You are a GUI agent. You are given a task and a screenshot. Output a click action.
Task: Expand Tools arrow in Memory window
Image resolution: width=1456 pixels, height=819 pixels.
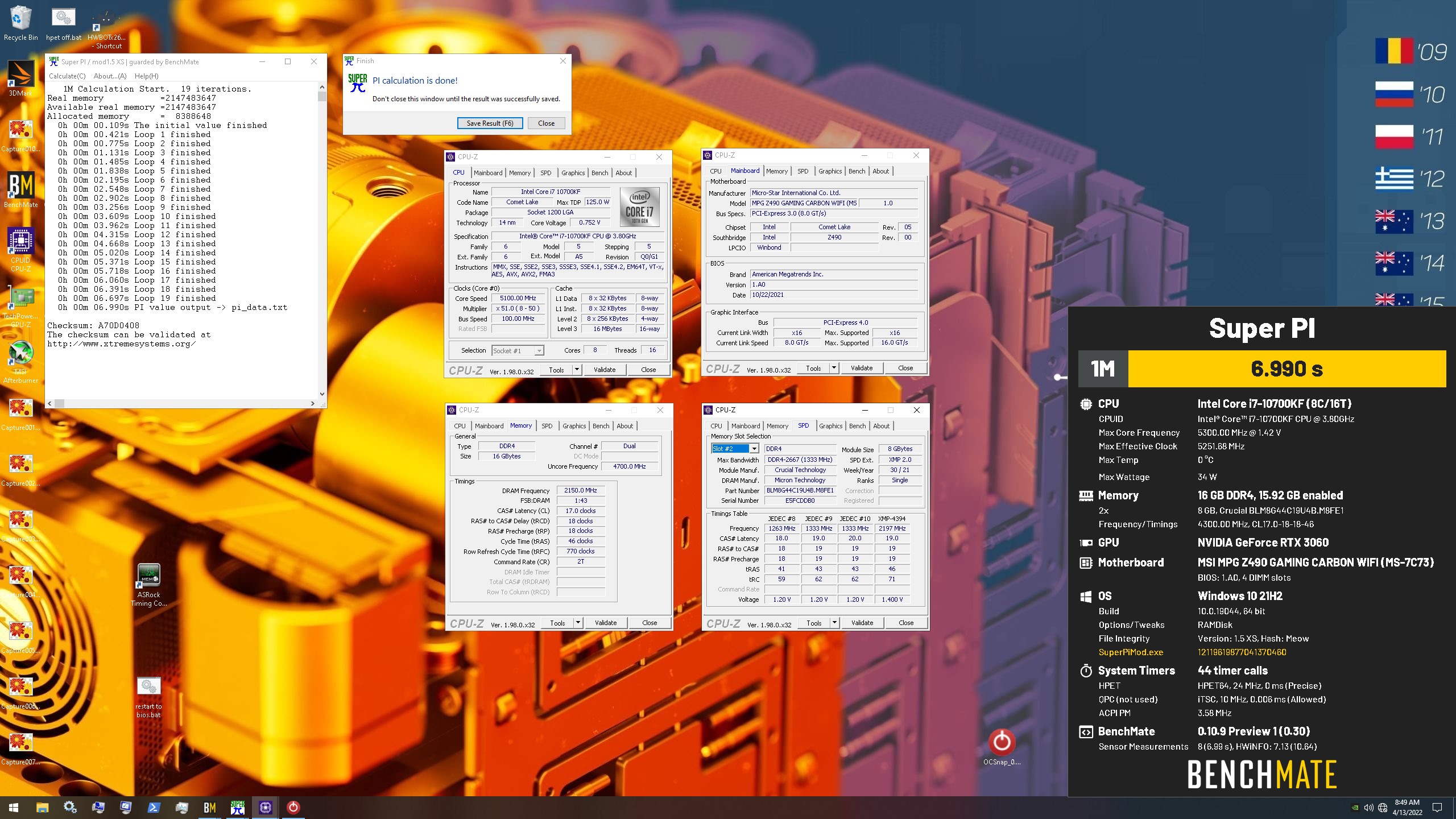(x=577, y=623)
